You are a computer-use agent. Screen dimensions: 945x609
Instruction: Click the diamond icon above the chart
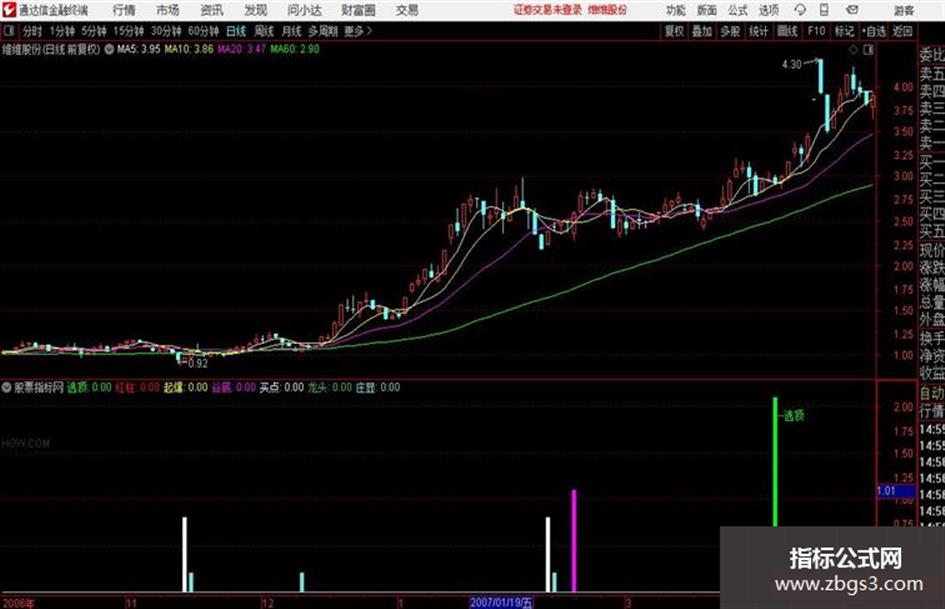(x=853, y=50)
